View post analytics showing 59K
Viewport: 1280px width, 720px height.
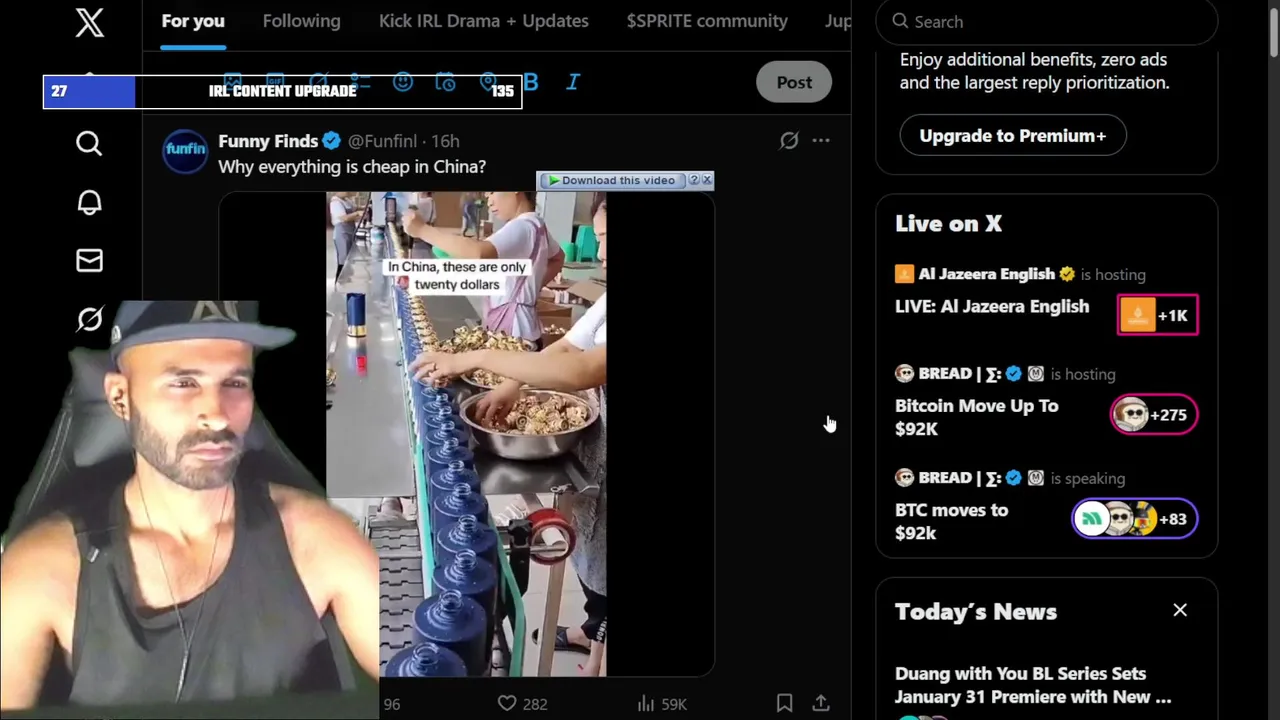(662, 704)
